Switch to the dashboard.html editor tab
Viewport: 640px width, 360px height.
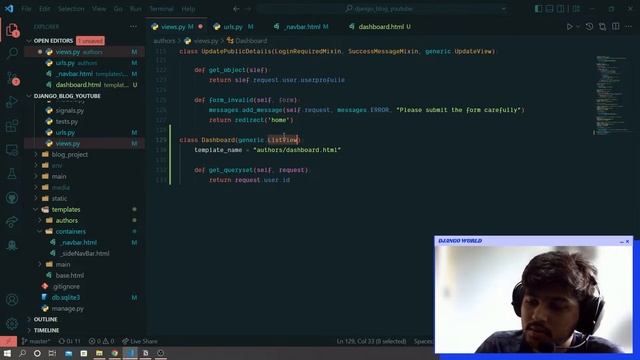tap(380, 27)
